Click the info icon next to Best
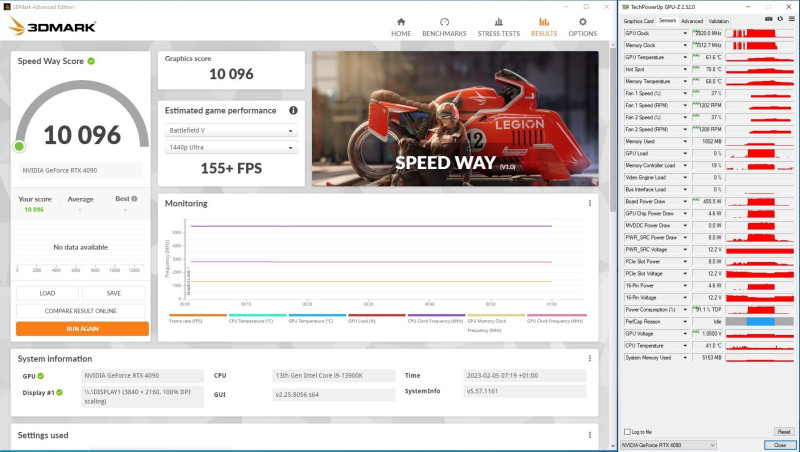The width and height of the screenshot is (800, 452). (134, 198)
